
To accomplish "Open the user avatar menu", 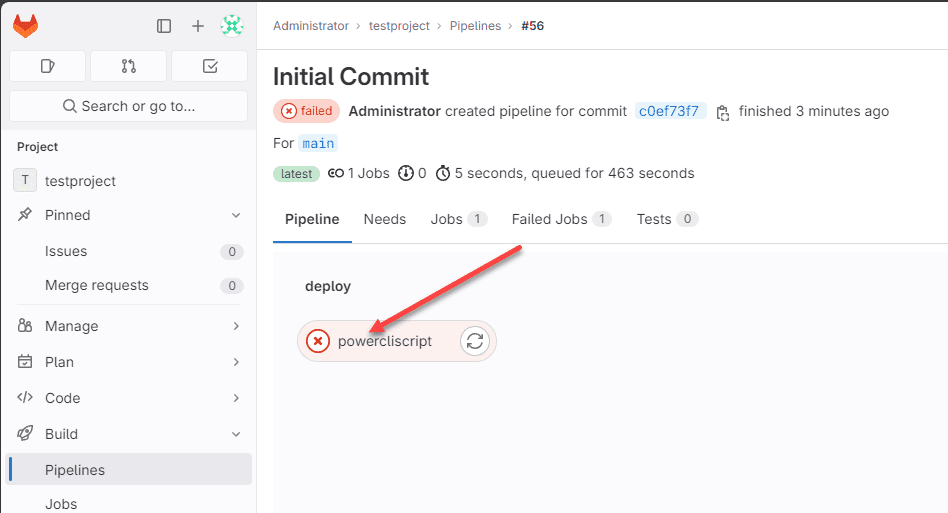I will (232, 26).
